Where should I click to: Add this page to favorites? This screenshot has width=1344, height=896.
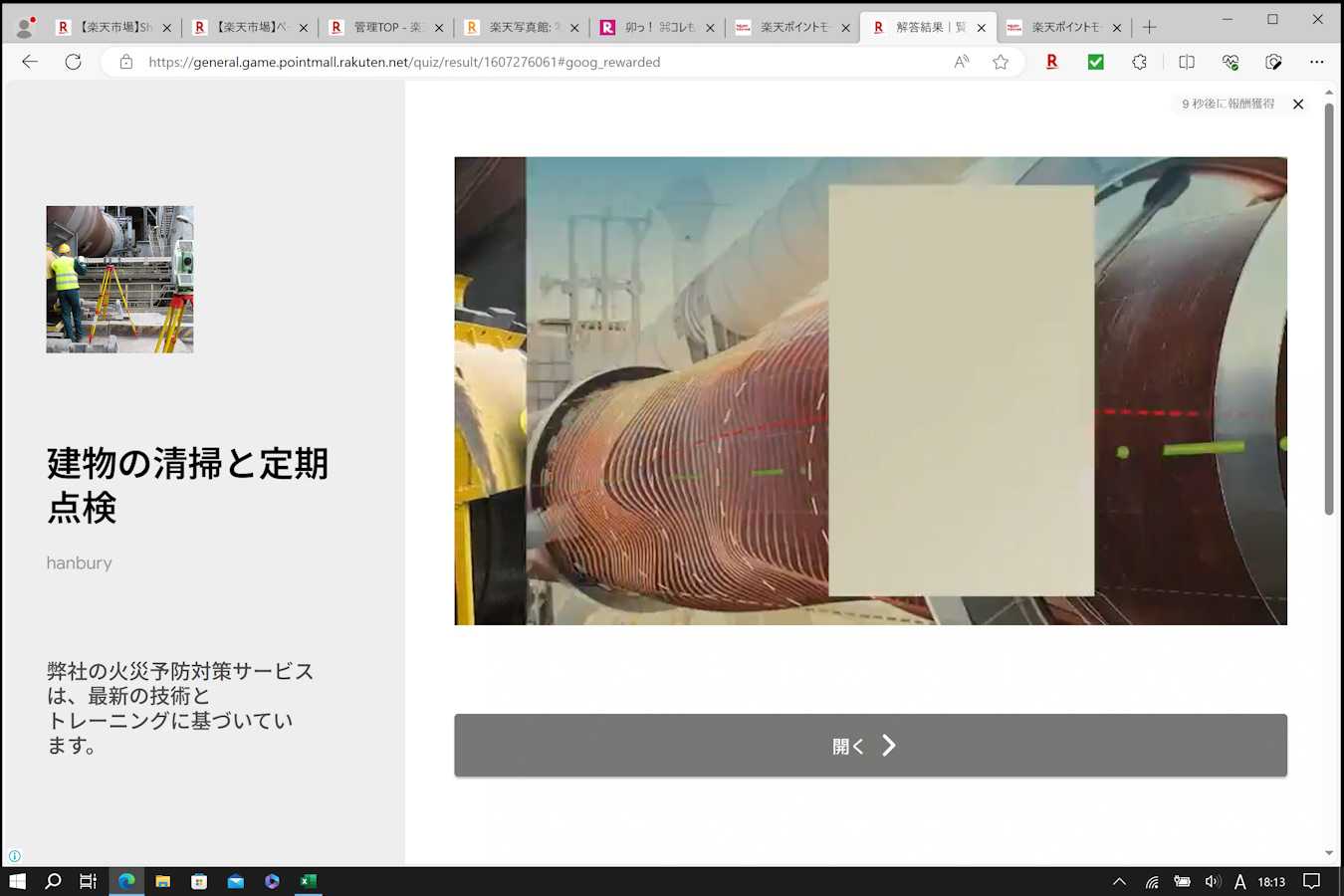(1001, 62)
